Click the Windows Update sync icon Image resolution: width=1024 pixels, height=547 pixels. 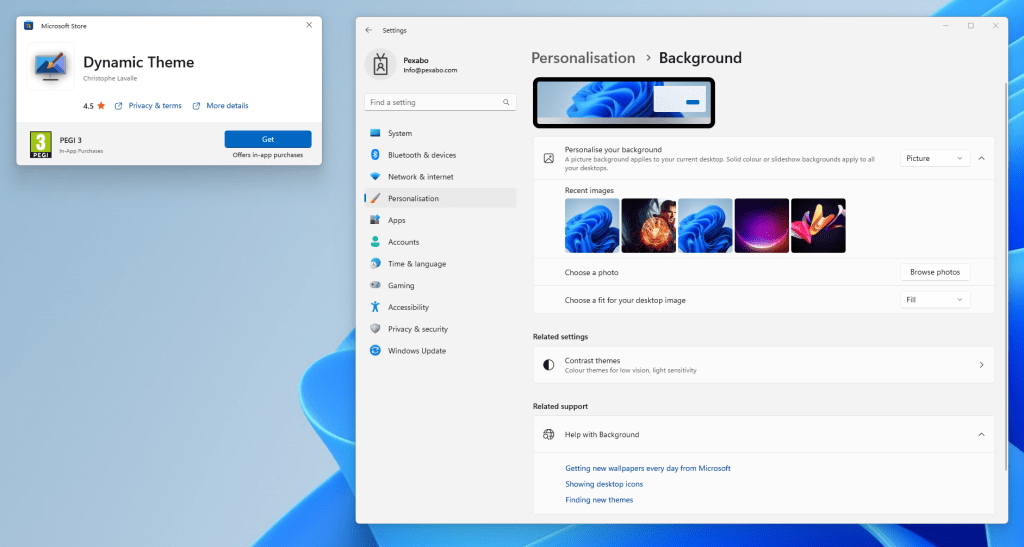[x=375, y=351]
